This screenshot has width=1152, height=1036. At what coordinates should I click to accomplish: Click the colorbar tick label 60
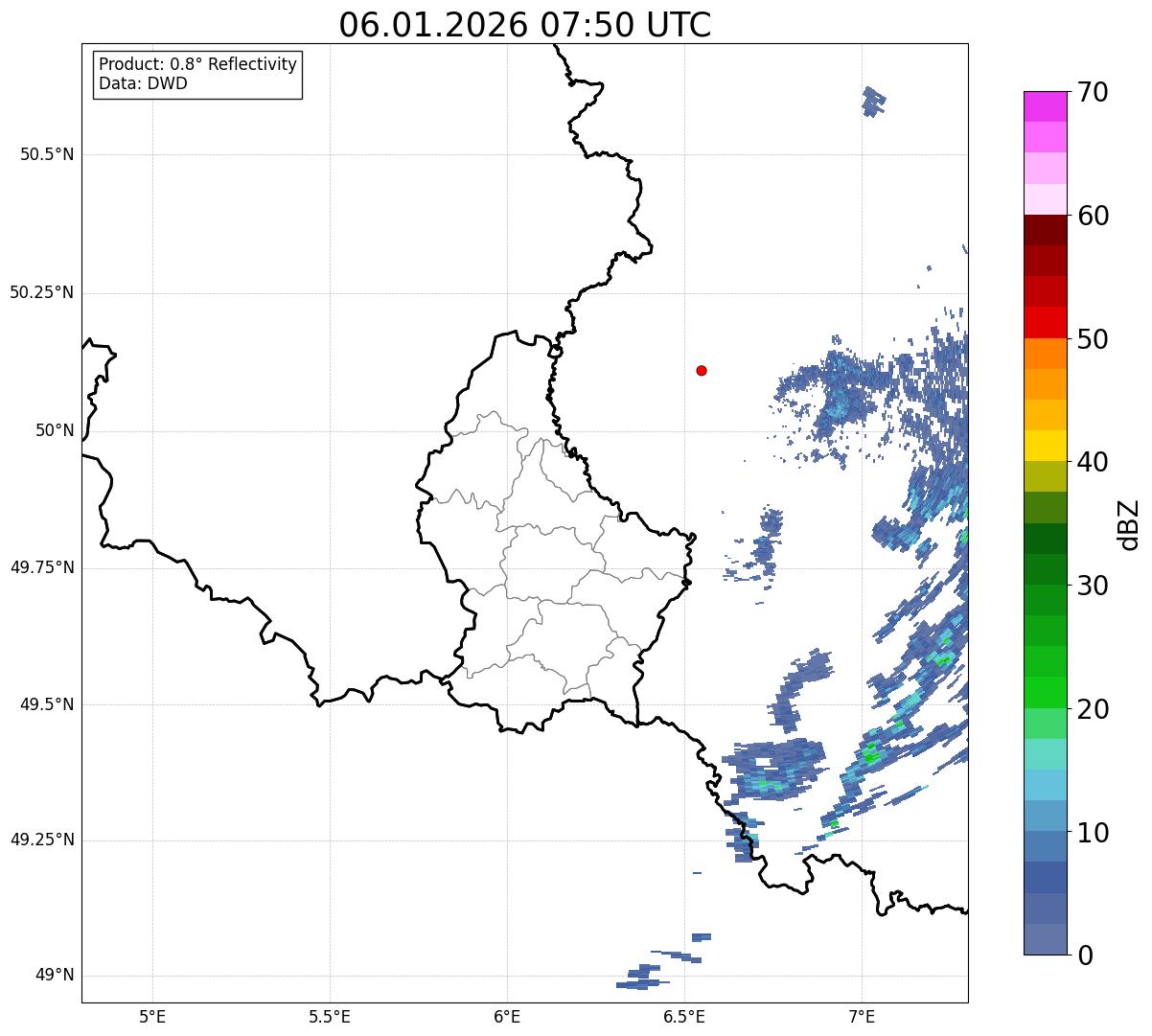coord(1093,216)
